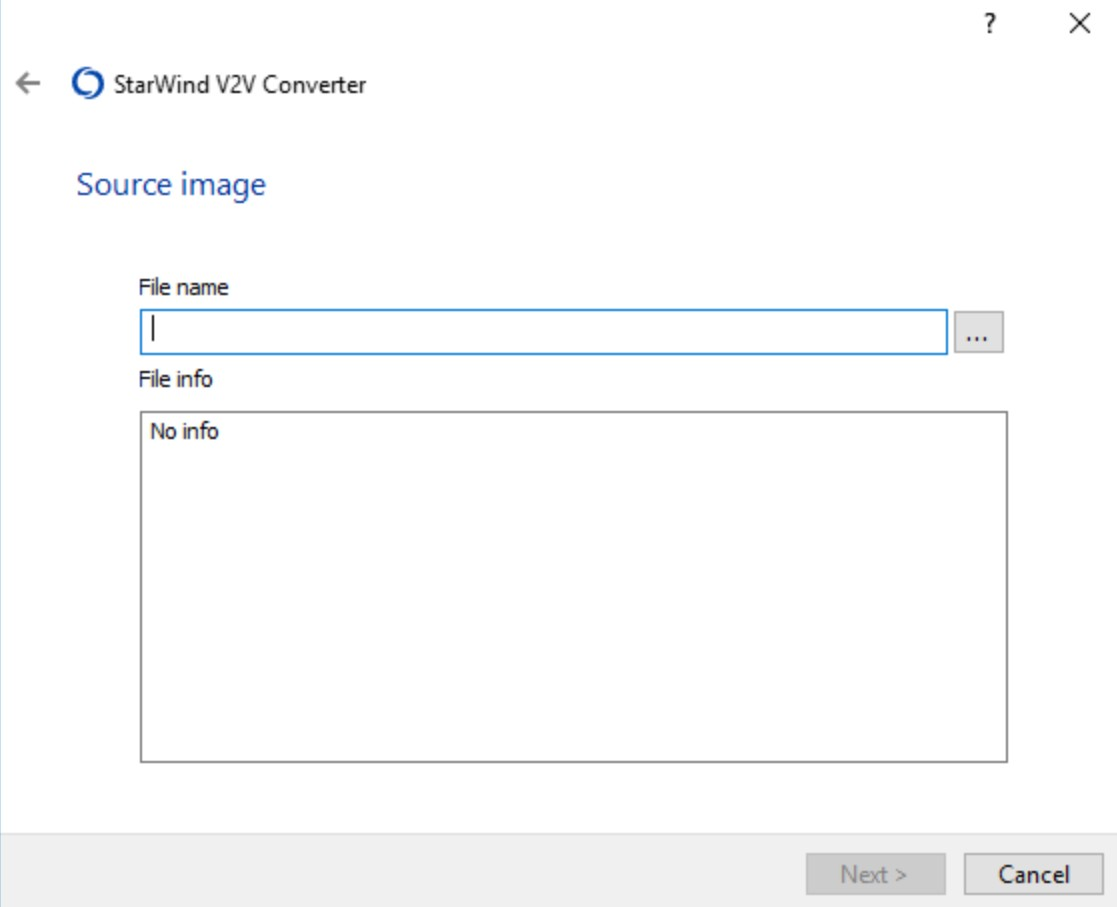Click the 'StarWind V2V Converter' title text
The image size is (1117, 907).
pyautogui.click(x=240, y=85)
